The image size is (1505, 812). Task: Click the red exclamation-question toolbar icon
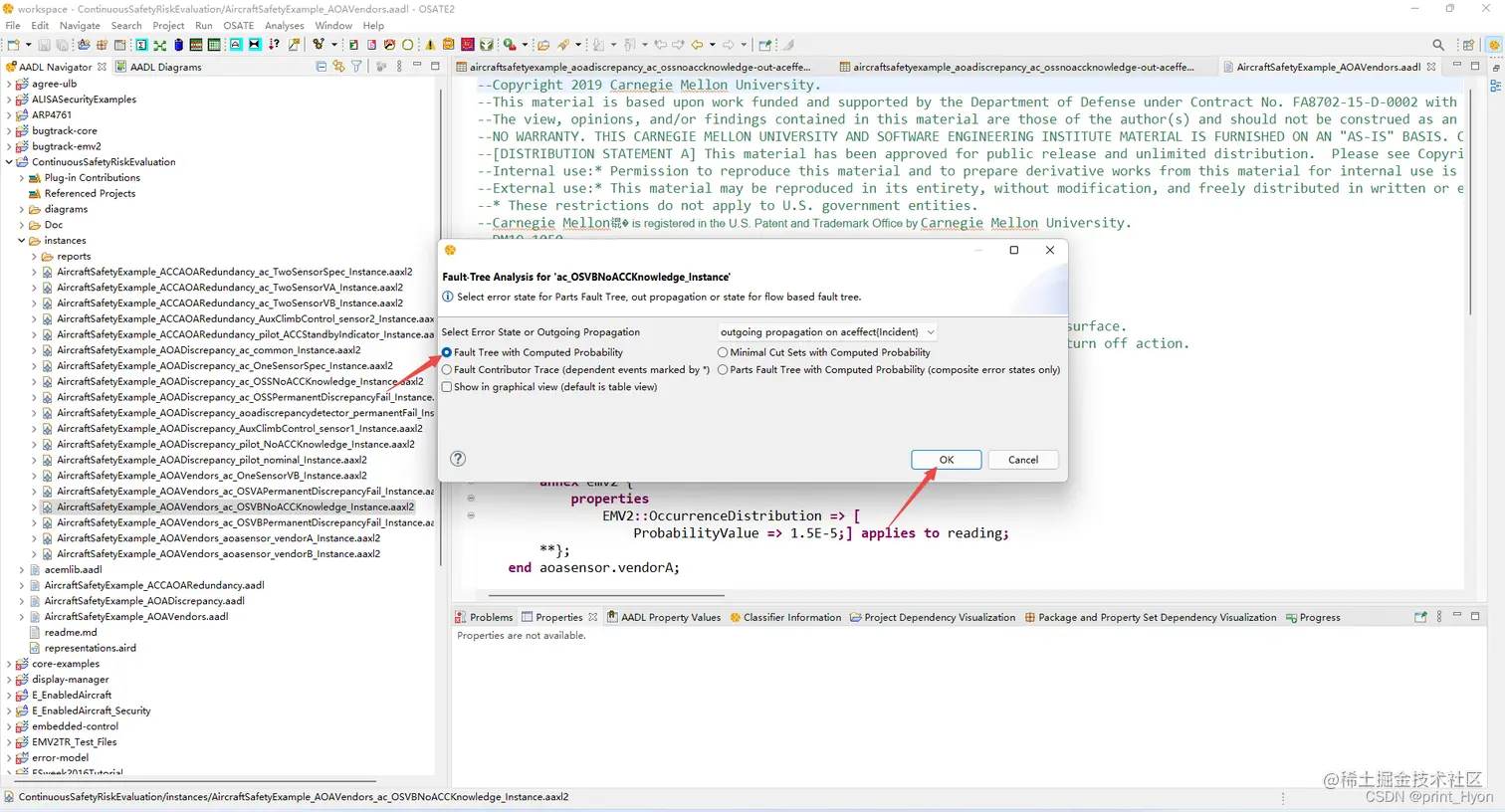point(274,45)
